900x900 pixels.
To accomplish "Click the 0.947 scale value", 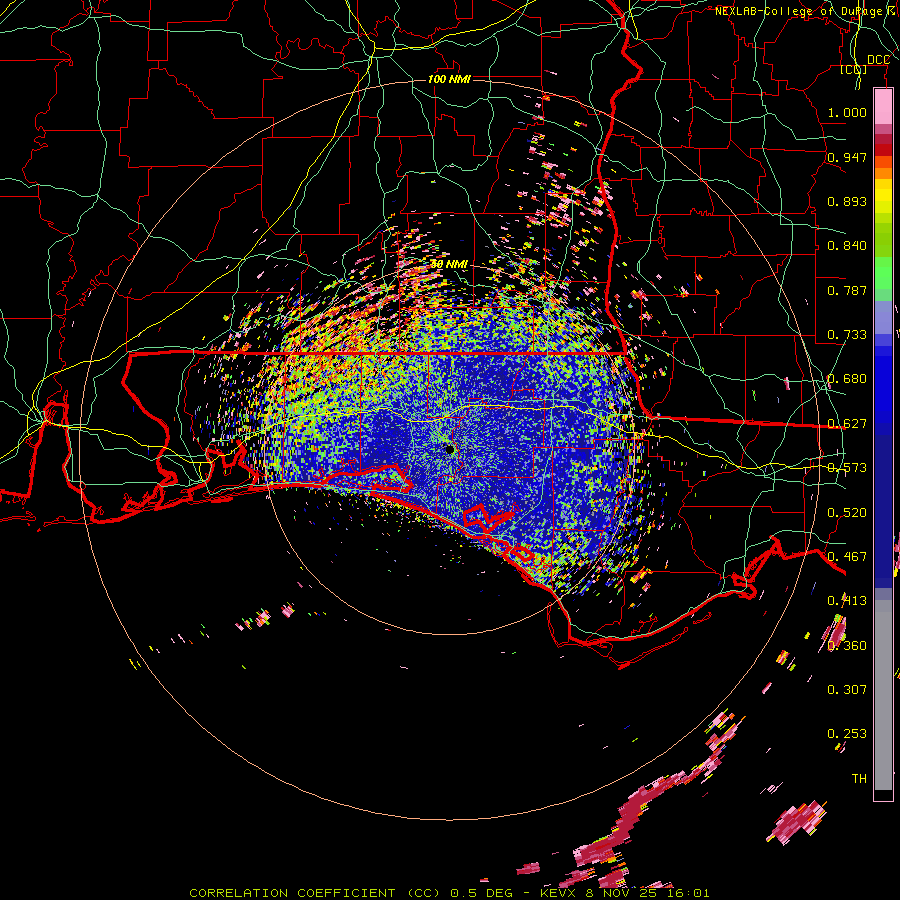I will [x=847, y=157].
